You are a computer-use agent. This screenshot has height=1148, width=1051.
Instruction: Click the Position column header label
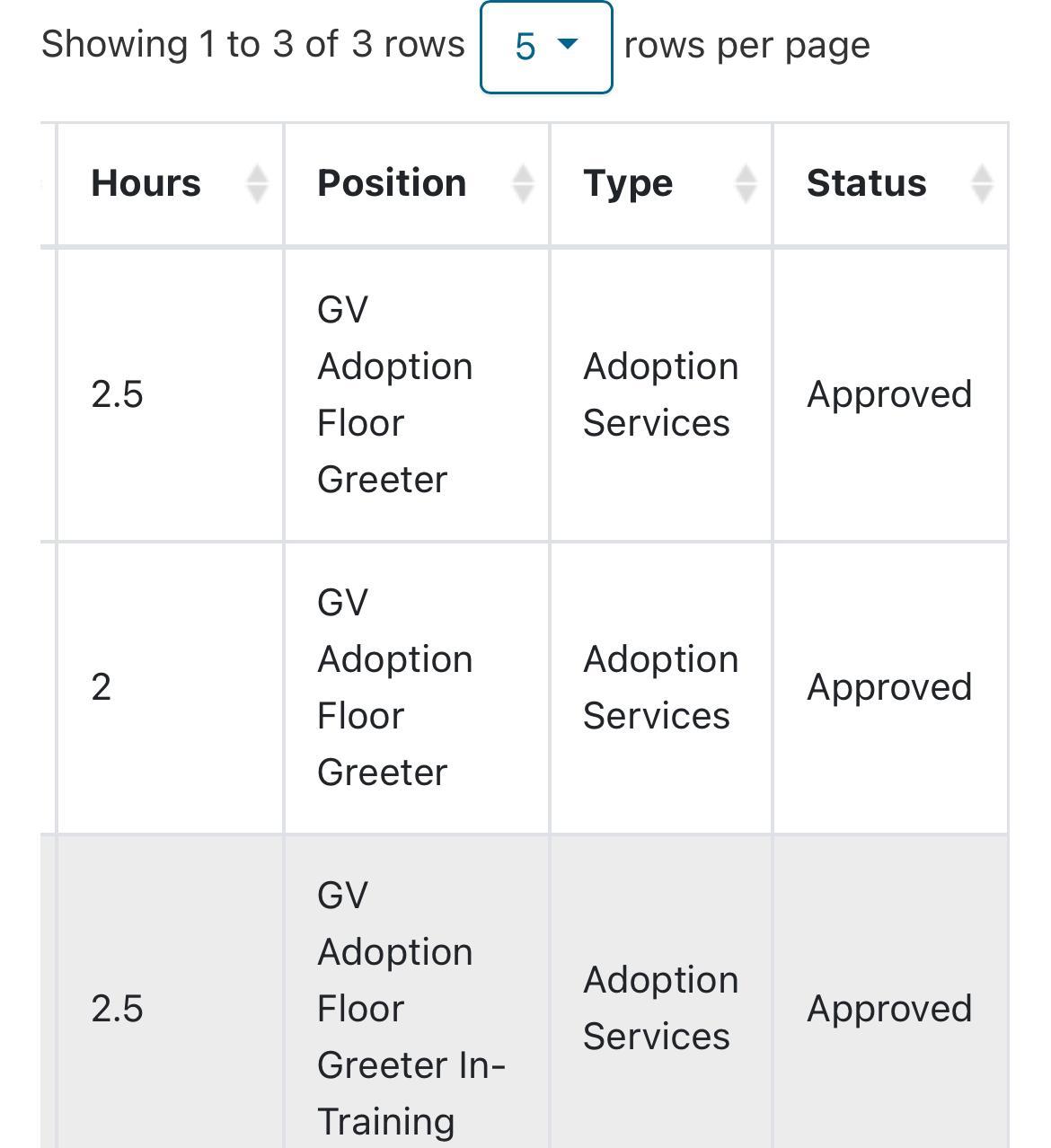coord(392,184)
